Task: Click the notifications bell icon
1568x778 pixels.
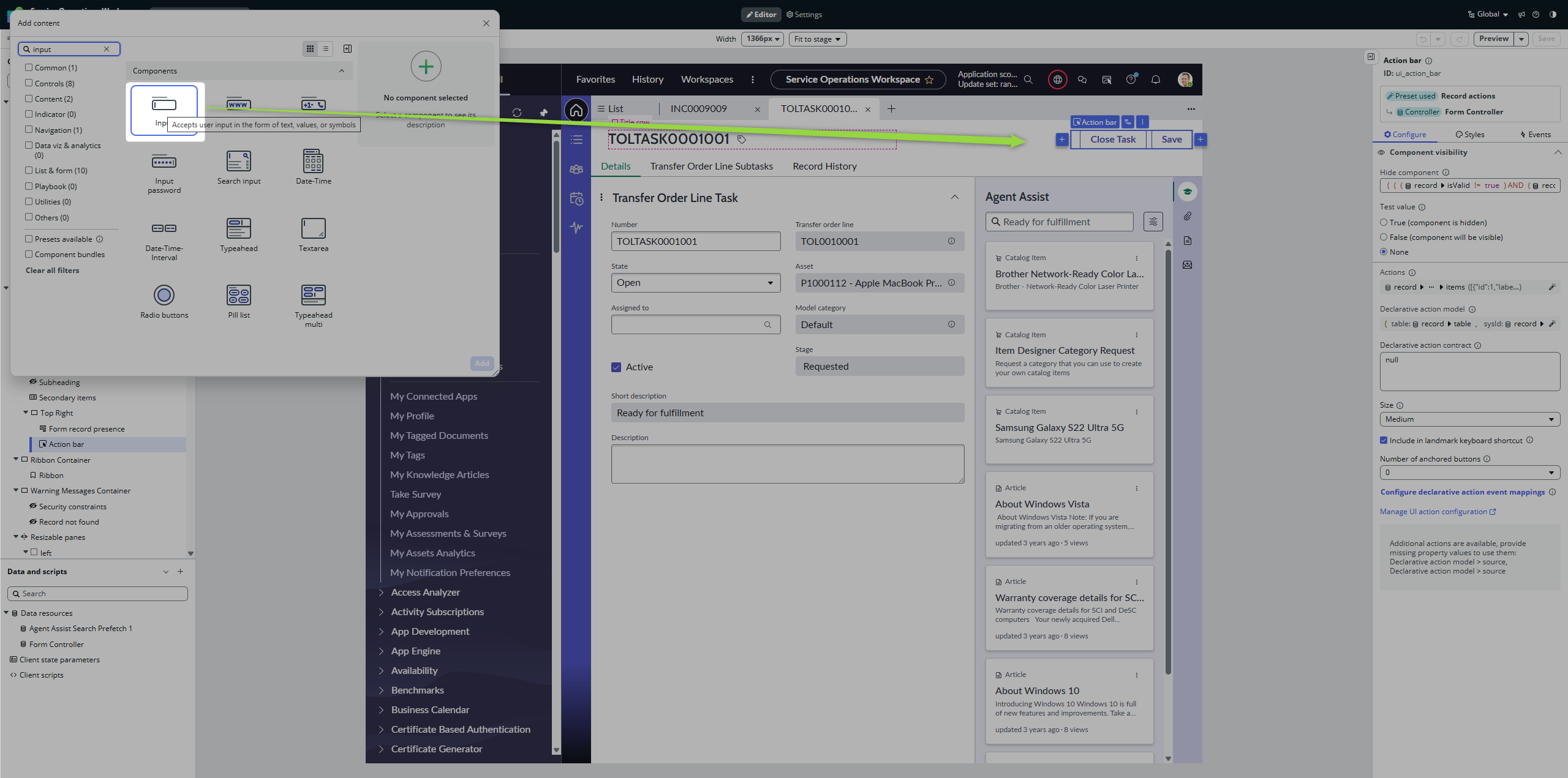Action: click(x=1155, y=80)
